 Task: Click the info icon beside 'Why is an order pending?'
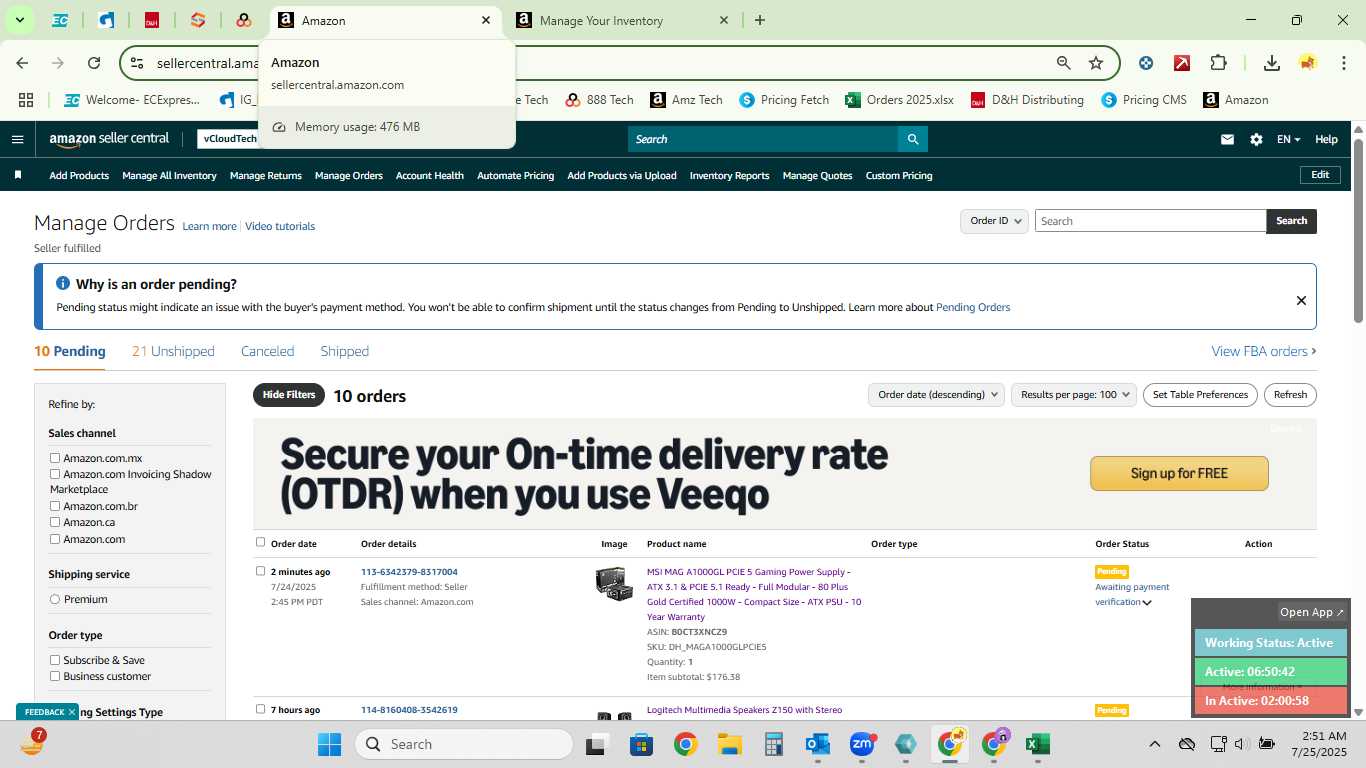(x=63, y=284)
